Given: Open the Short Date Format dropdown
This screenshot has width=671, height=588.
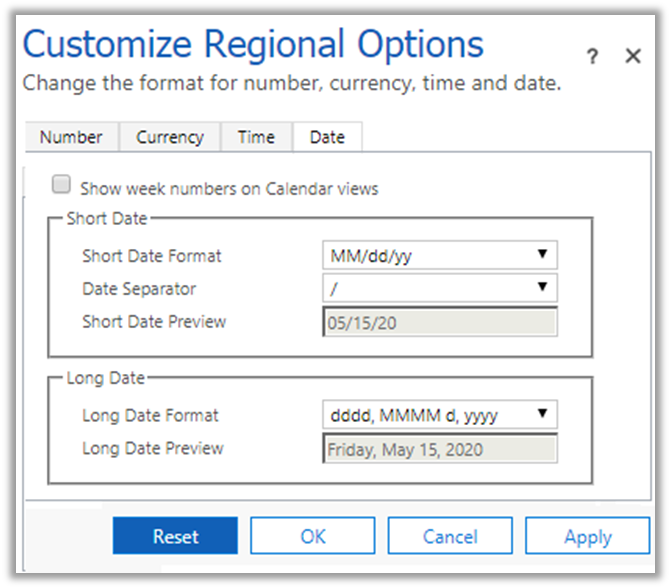Looking at the screenshot, I should (x=440, y=255).
